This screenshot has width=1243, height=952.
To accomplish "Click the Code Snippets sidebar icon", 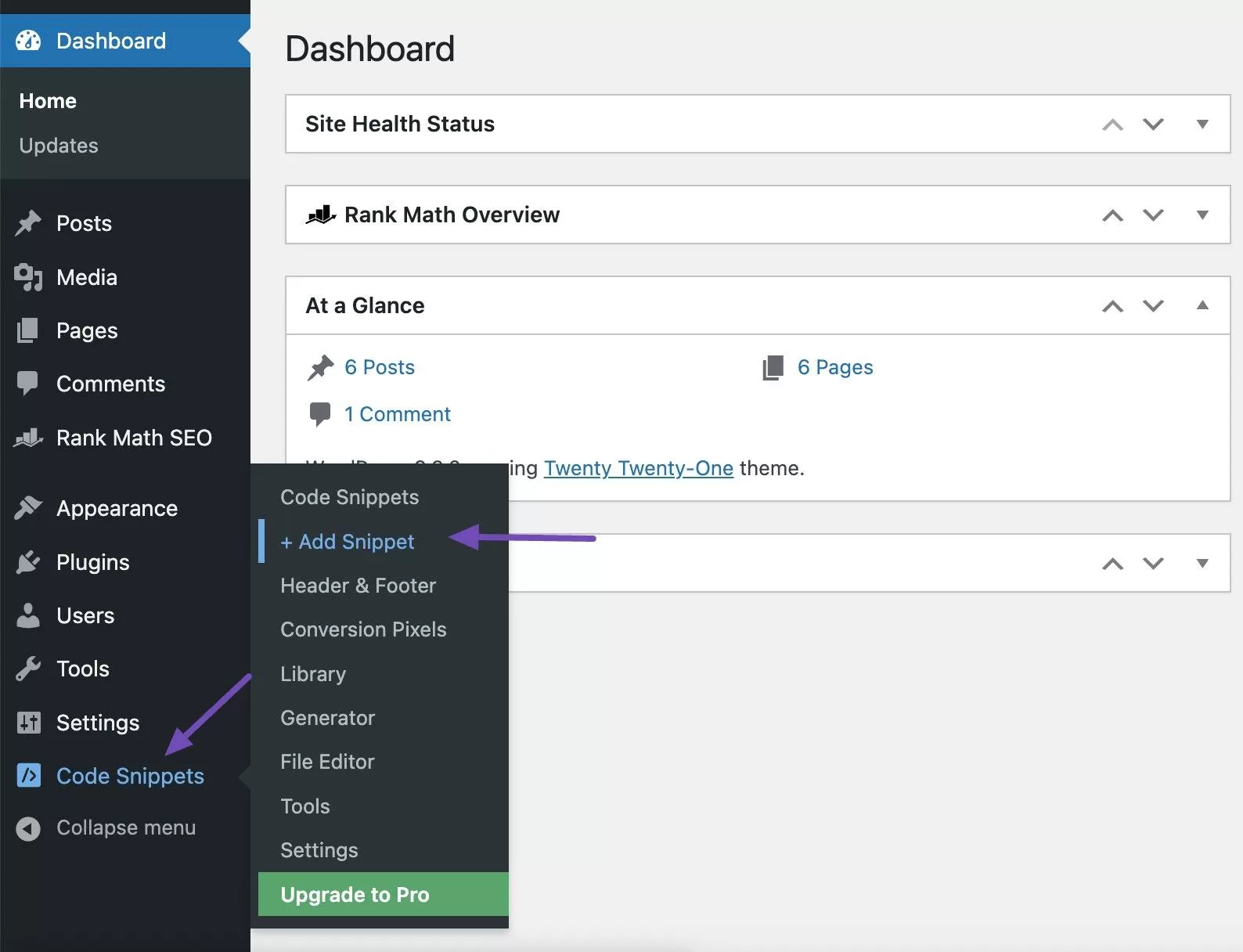I will (x=28, y=776).
